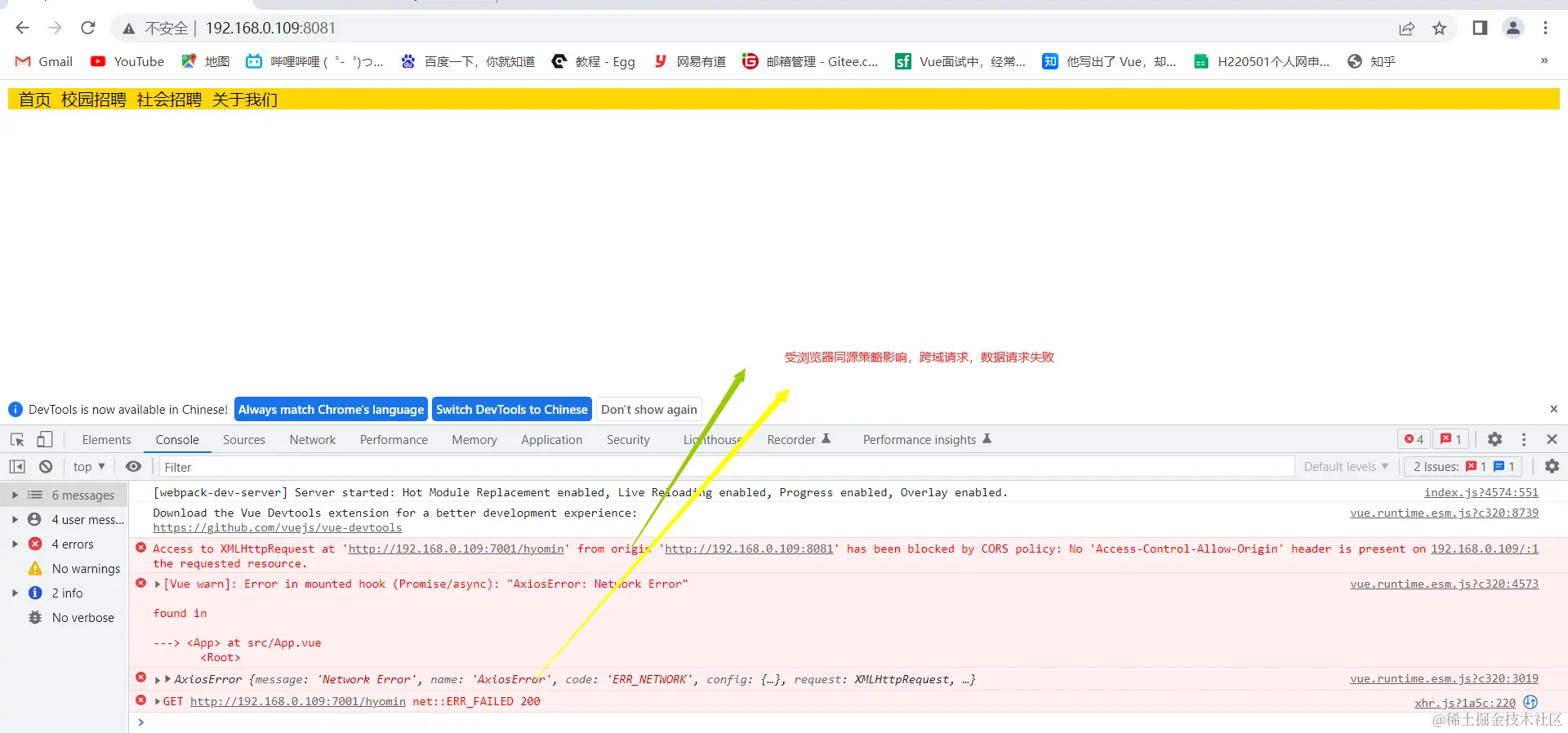Image resolution: width=1568 pixels, height=733 pixels.
Task: Expand the GET ERR_FAILED request entry
Action: tap(158, 701)
